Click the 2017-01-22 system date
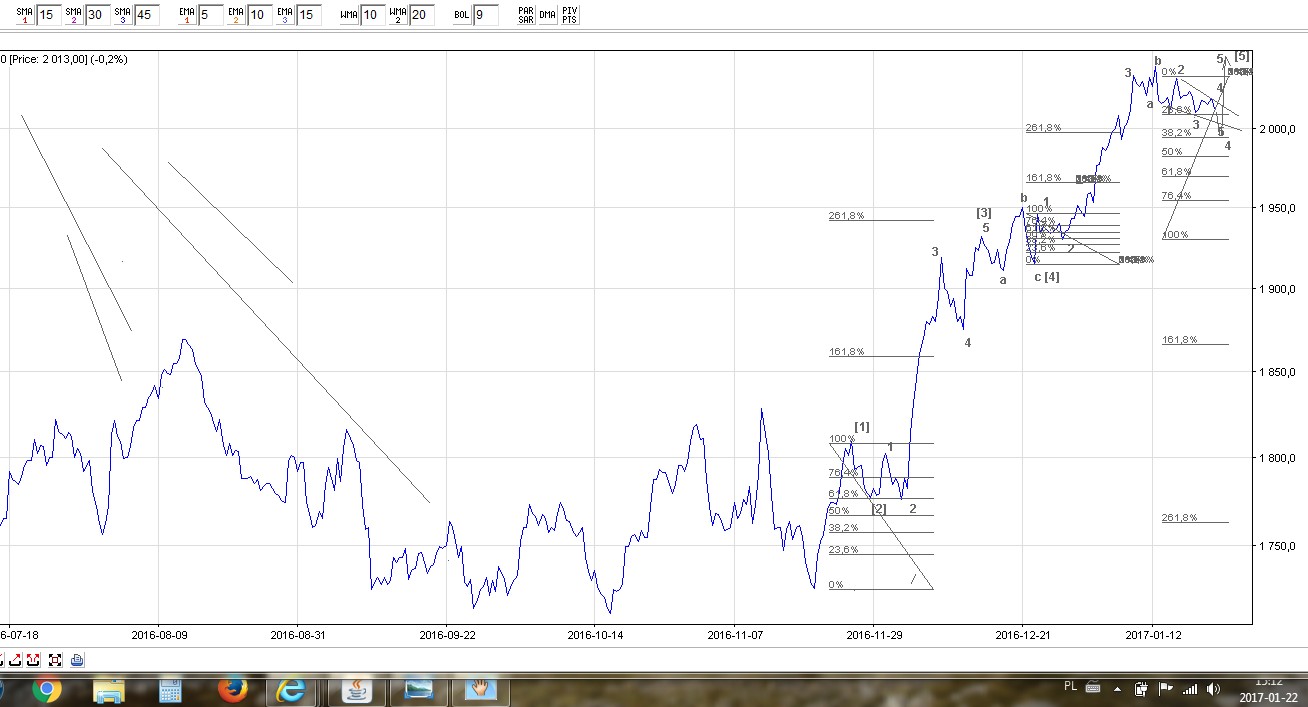The image size is (1308, 707). point(1269,698)
